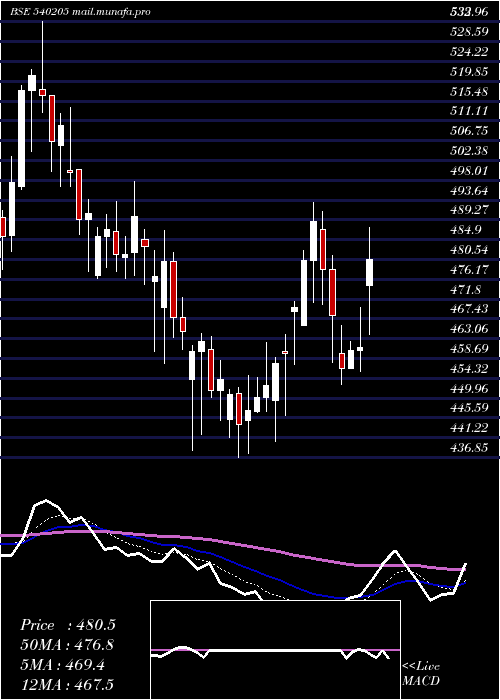Click the Price : 480.5 readout
The height and width of the screenshot is (700, 500).
tap(68, 625)
